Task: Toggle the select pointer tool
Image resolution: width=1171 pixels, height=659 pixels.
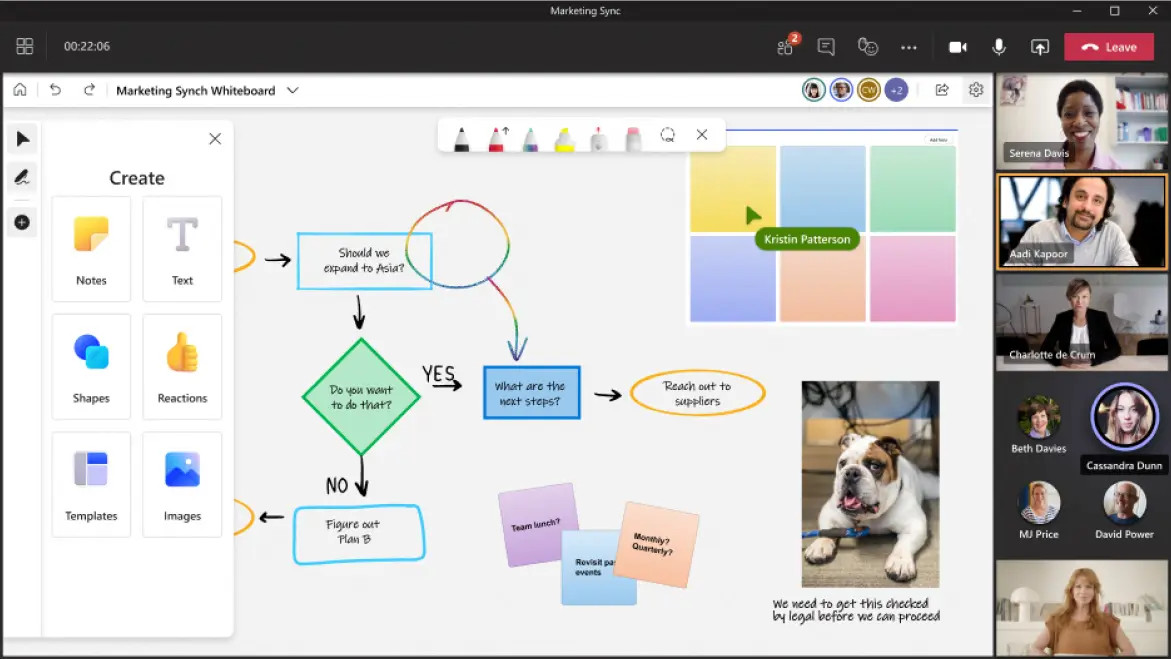Action: point(22,138)
